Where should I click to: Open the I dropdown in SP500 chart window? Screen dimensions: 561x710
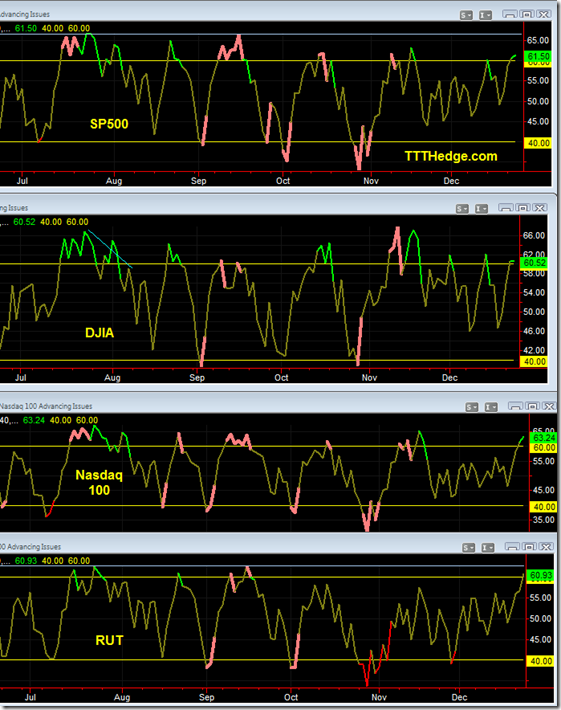pos(485,15)
